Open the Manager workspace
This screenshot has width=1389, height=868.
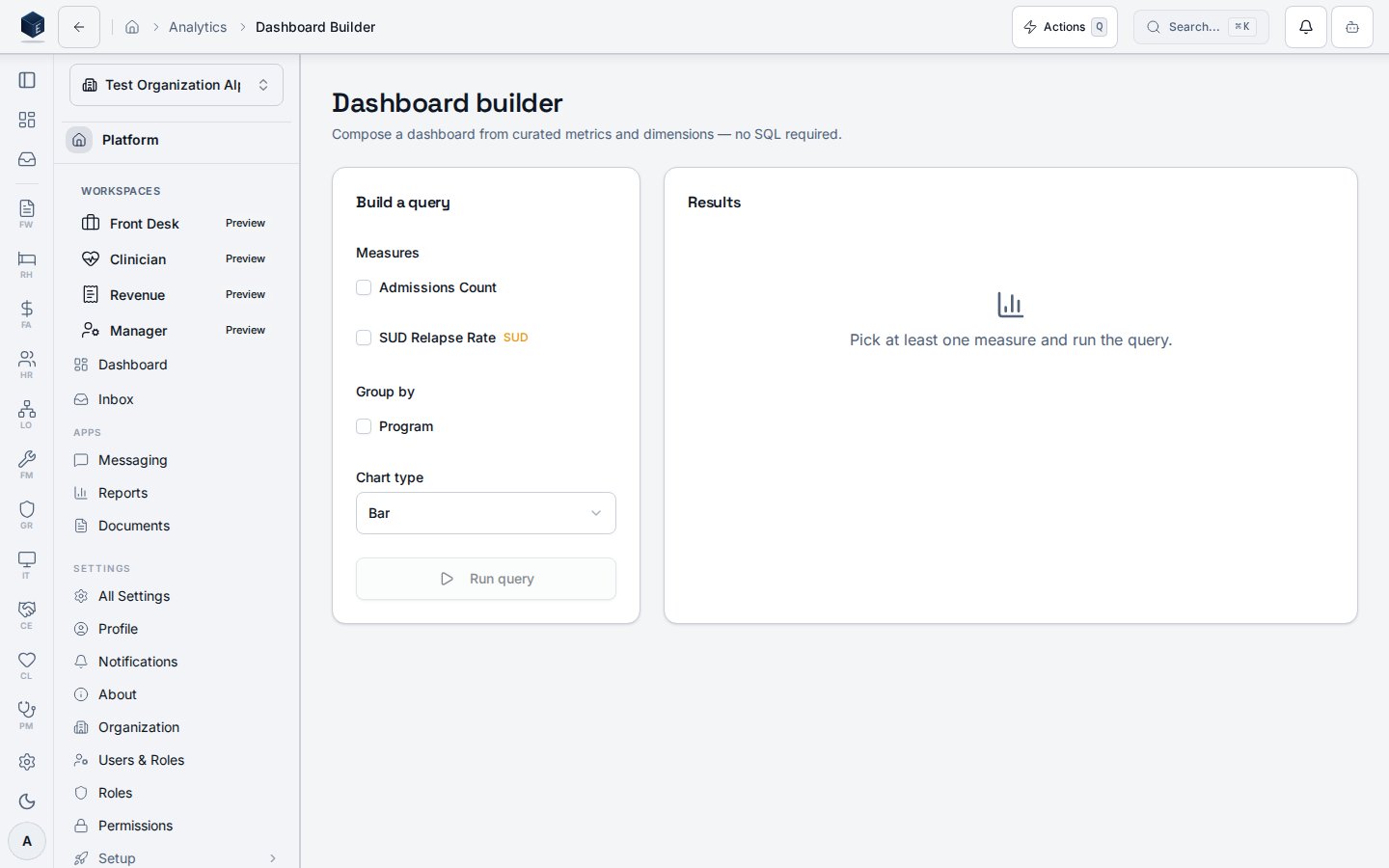176,330
